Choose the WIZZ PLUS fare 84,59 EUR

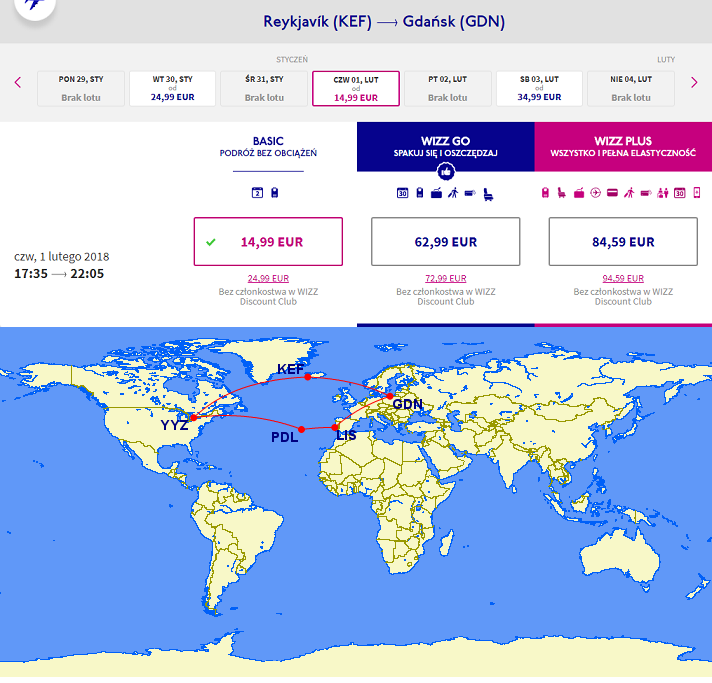[623, 242]
